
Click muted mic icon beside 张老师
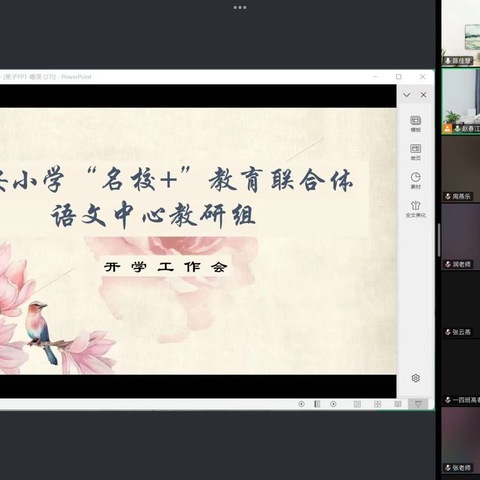pyautogui.click(x=448, y=468)
